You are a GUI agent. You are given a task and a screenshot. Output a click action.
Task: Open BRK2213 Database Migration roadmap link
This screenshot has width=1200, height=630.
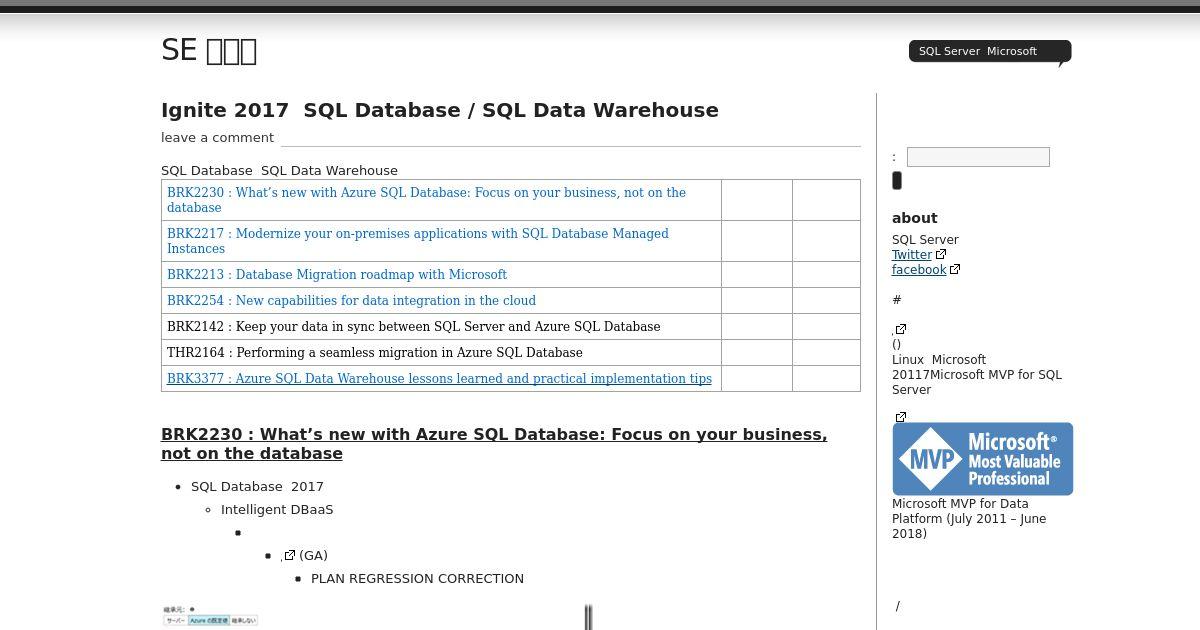point(336,274)
